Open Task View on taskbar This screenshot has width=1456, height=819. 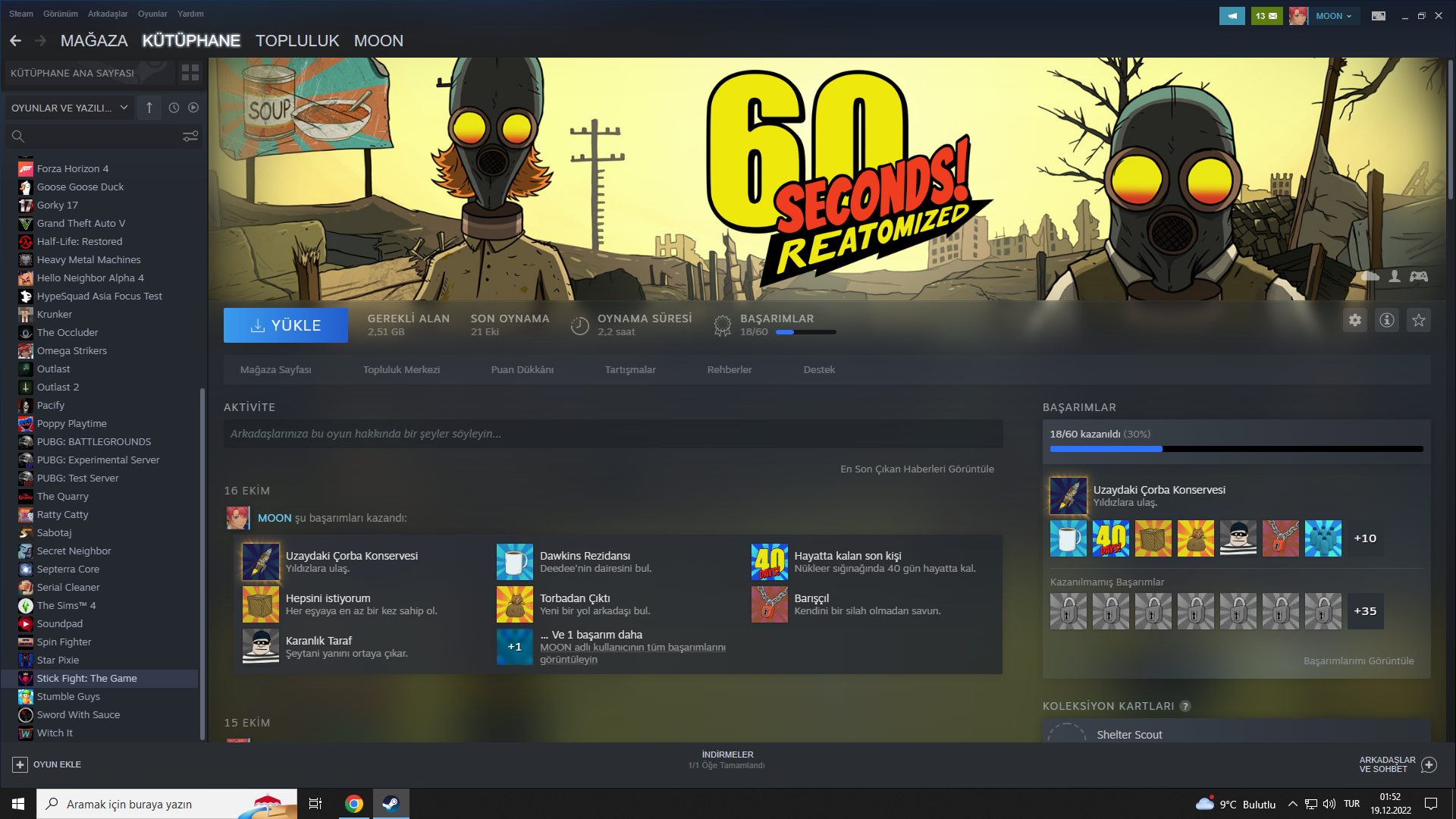point(315,804)
